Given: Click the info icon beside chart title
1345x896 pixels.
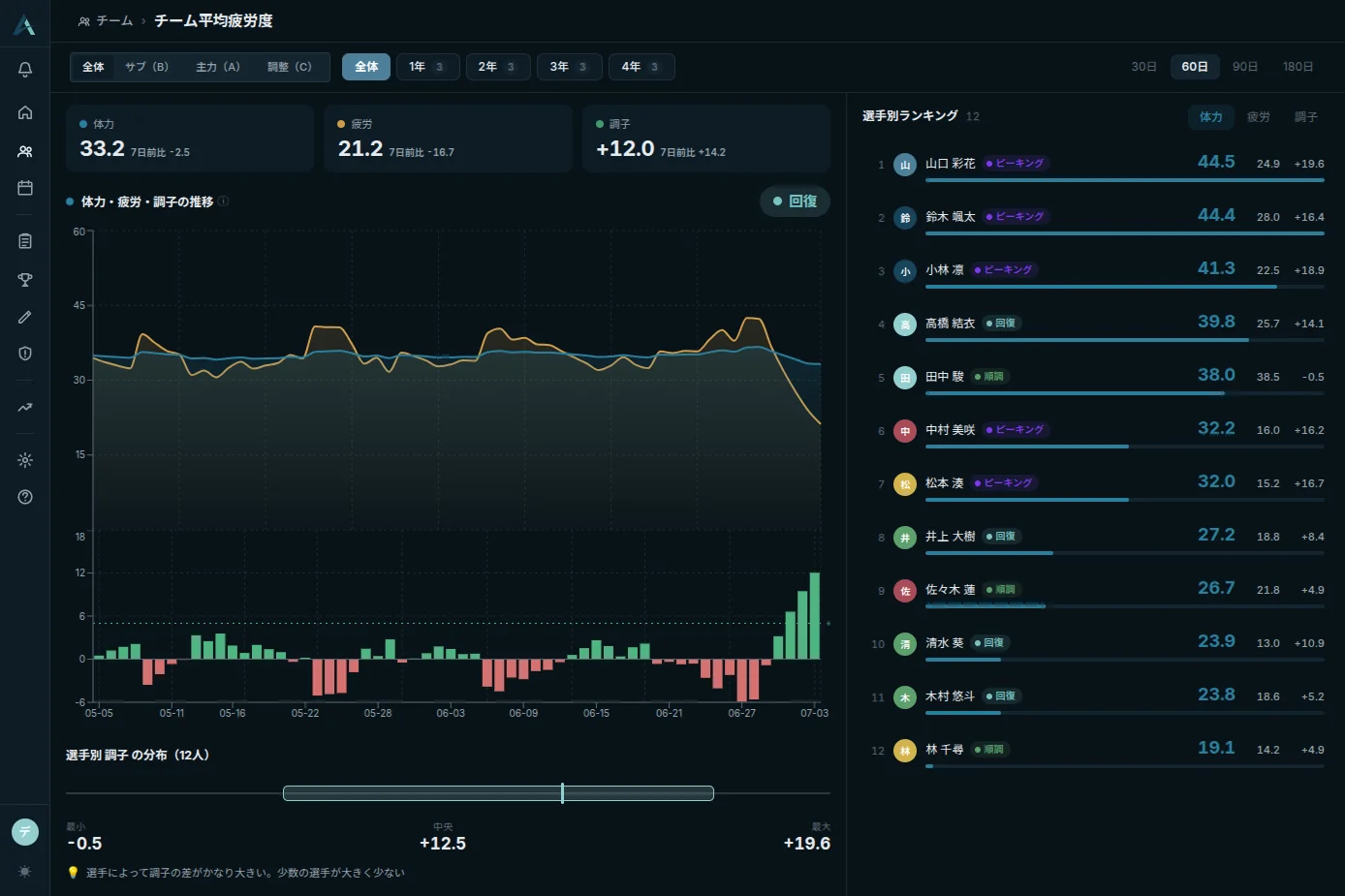Looking at the screenshot, I should point(223,201).
